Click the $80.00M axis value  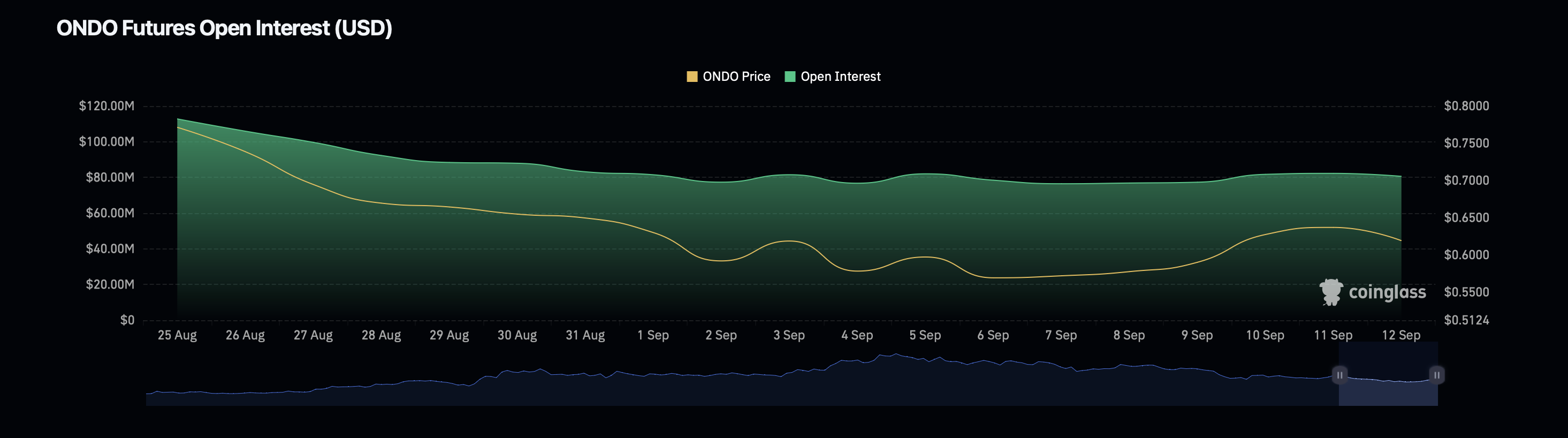pos(110,177)
